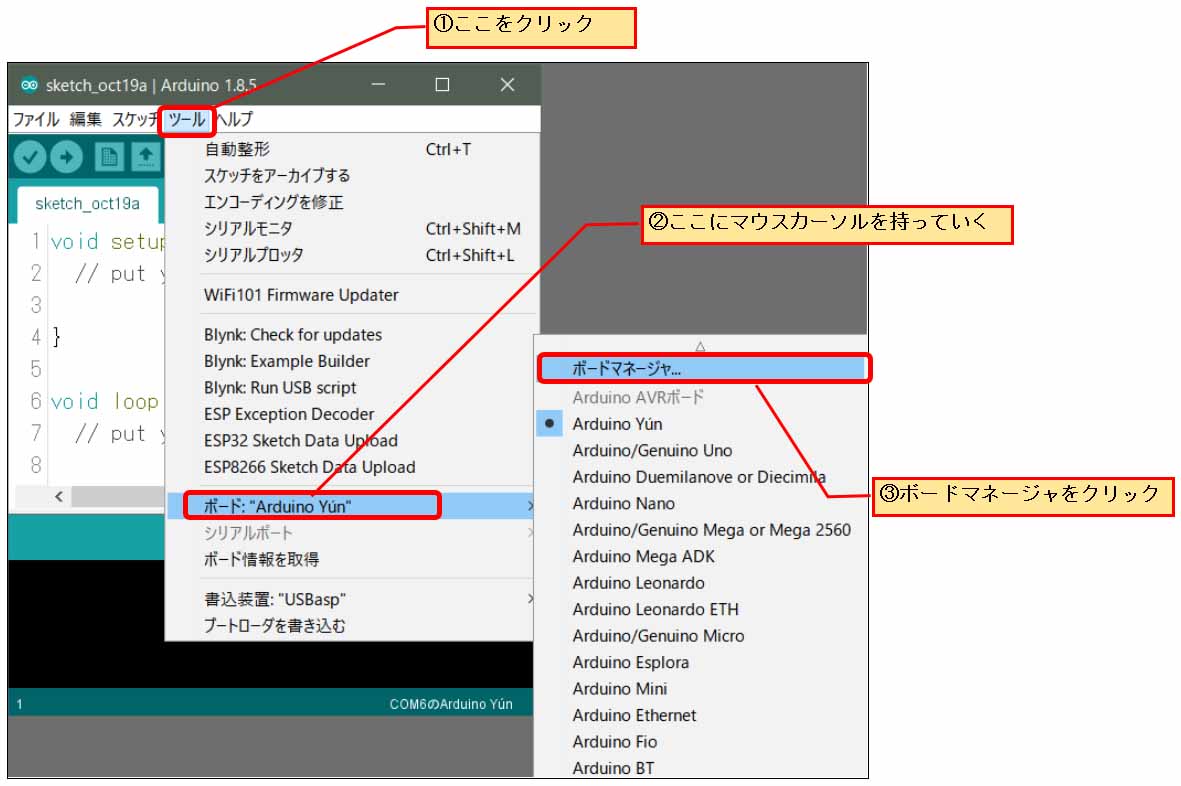
Task: Close the Arduino window
Action: pyautogui.click(x=508, y=84)
